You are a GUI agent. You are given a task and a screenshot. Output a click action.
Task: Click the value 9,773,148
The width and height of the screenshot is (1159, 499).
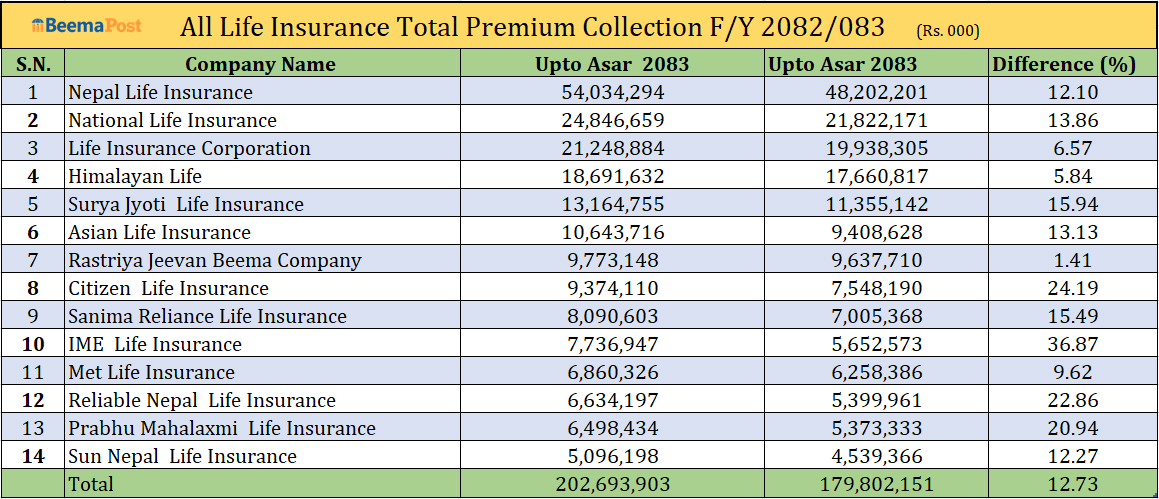pyautogui.click(x=612, y=261)
